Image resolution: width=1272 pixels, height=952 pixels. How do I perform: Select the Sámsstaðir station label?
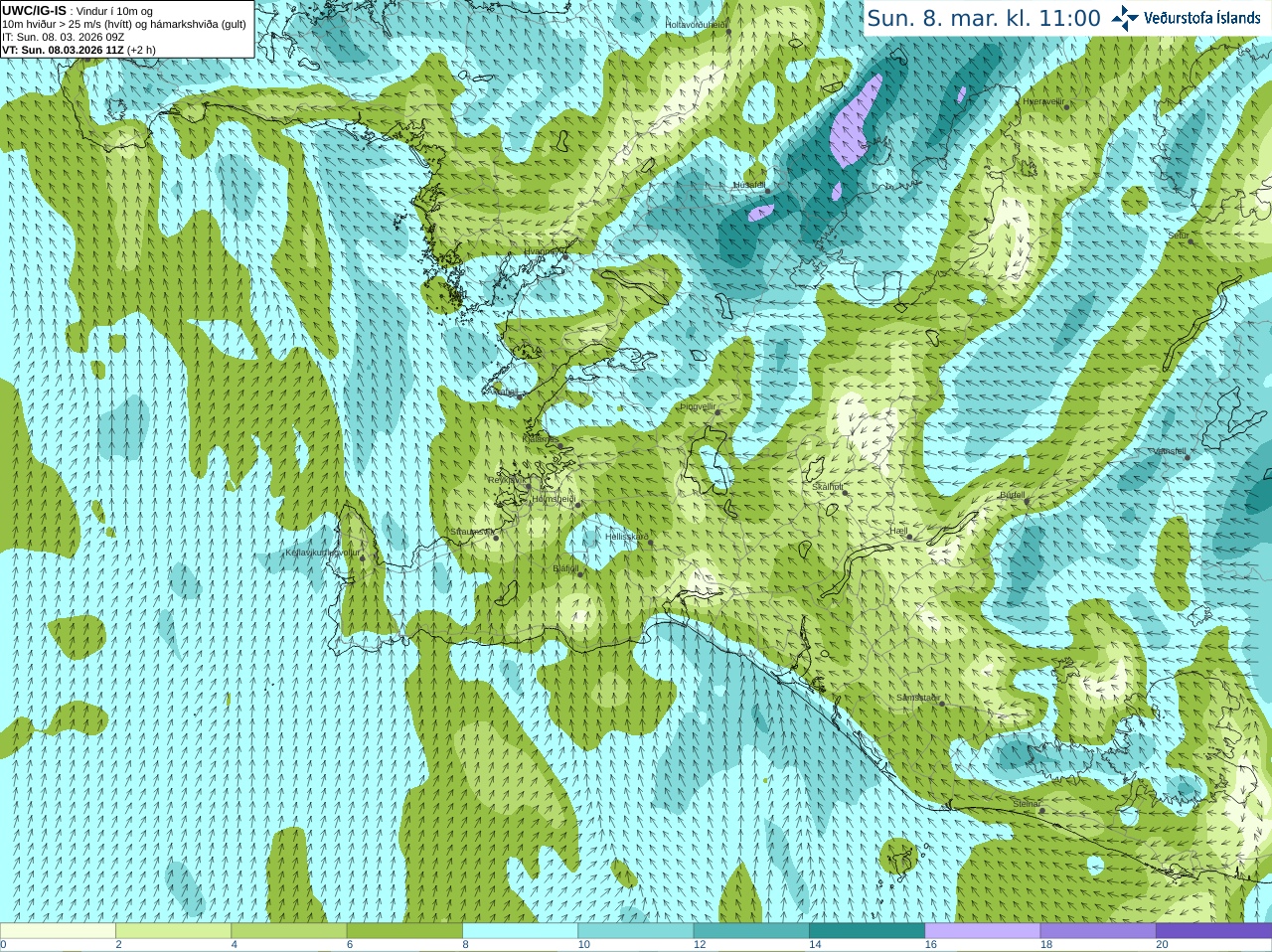[x=917, y=698]
